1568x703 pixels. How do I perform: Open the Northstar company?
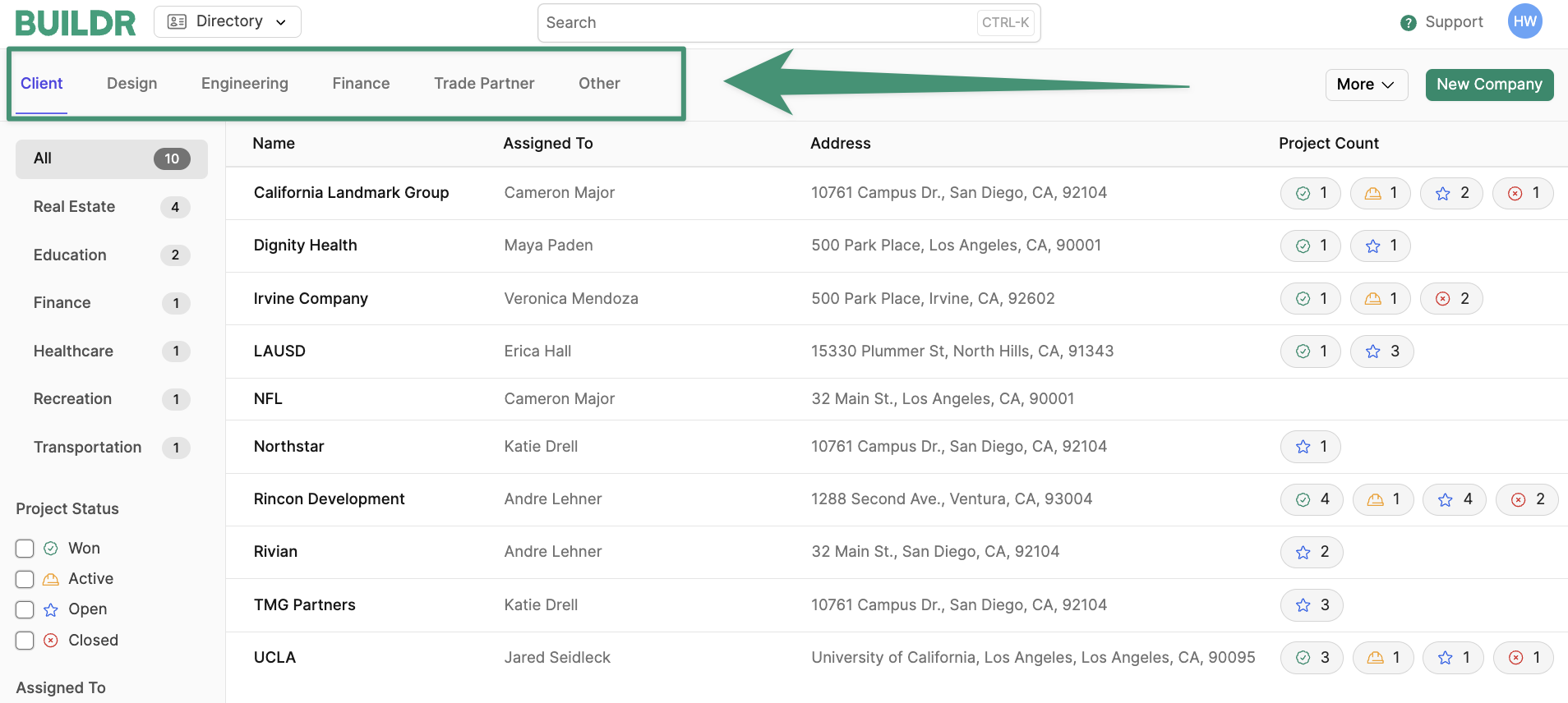click(288, 447)
